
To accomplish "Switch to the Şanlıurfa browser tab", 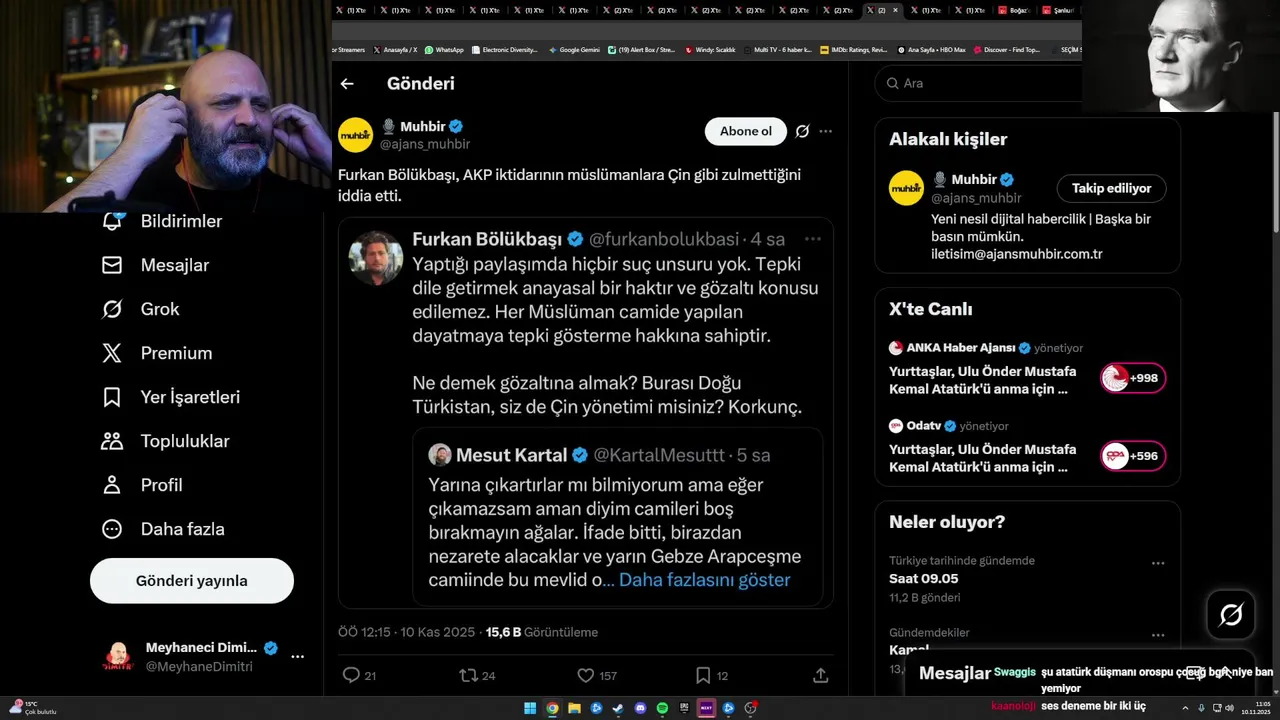I will [x=1058, y=10].
